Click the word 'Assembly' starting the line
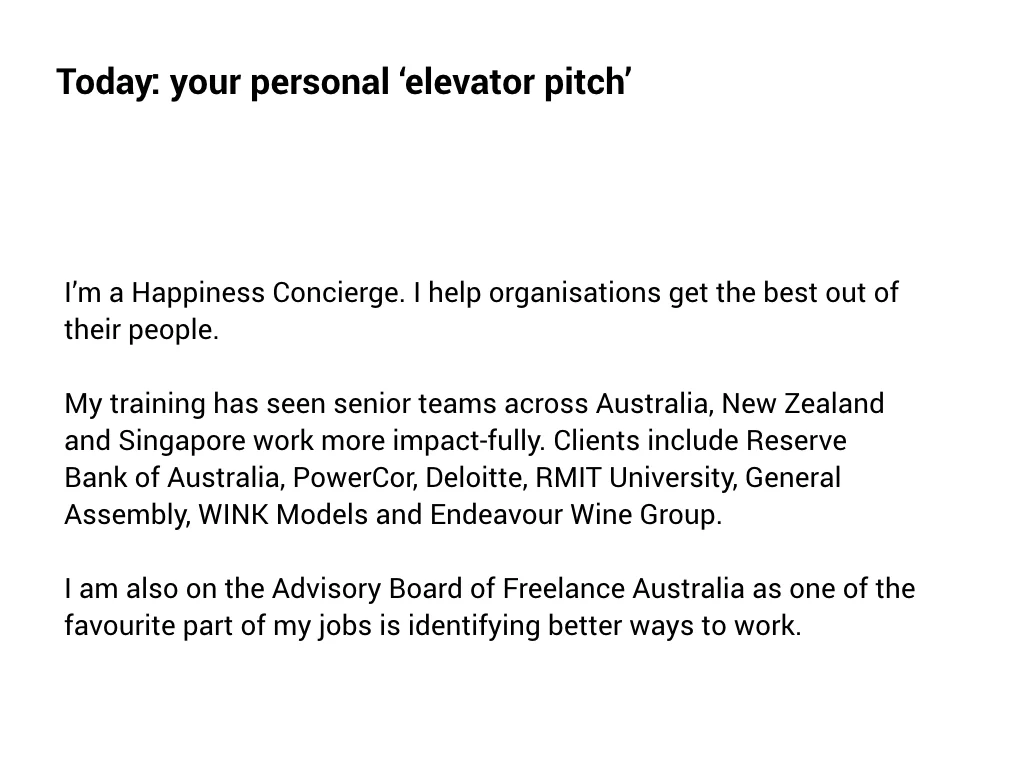1024x768 pixels. [x=125, y=515]
